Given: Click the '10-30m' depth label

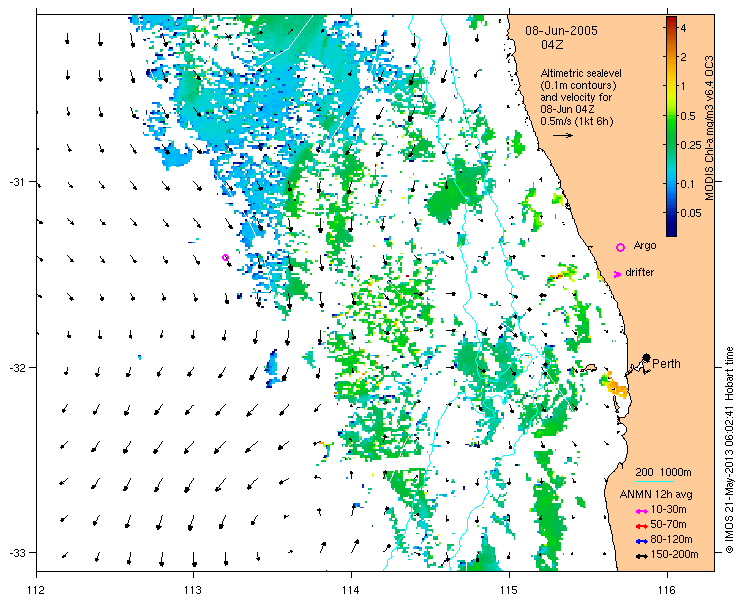Looking at the screenshot, I should point(668,509).
